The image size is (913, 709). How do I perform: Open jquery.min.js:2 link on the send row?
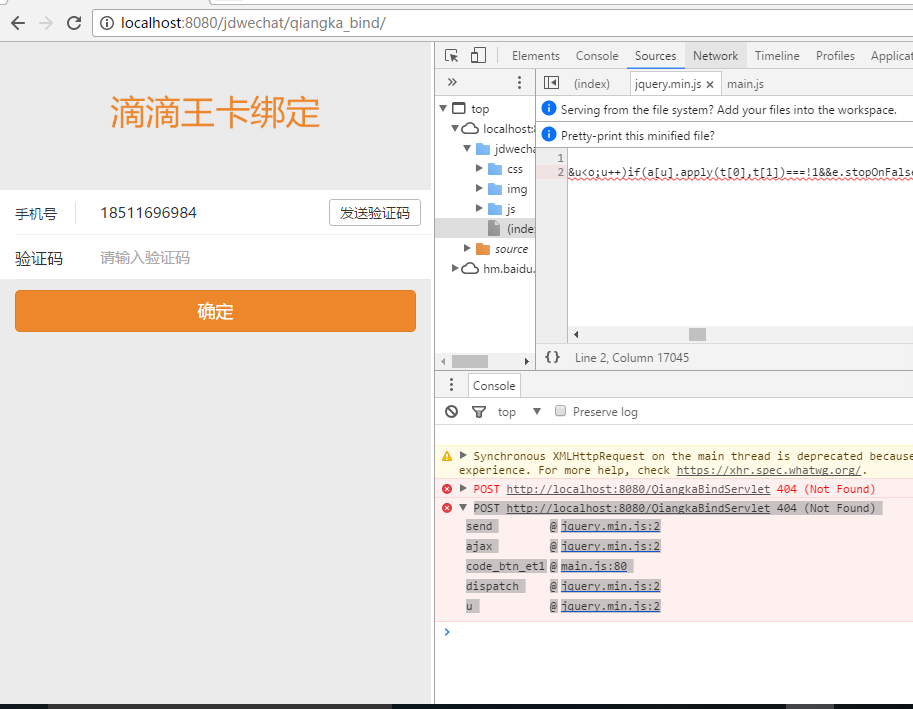[610, 526]
